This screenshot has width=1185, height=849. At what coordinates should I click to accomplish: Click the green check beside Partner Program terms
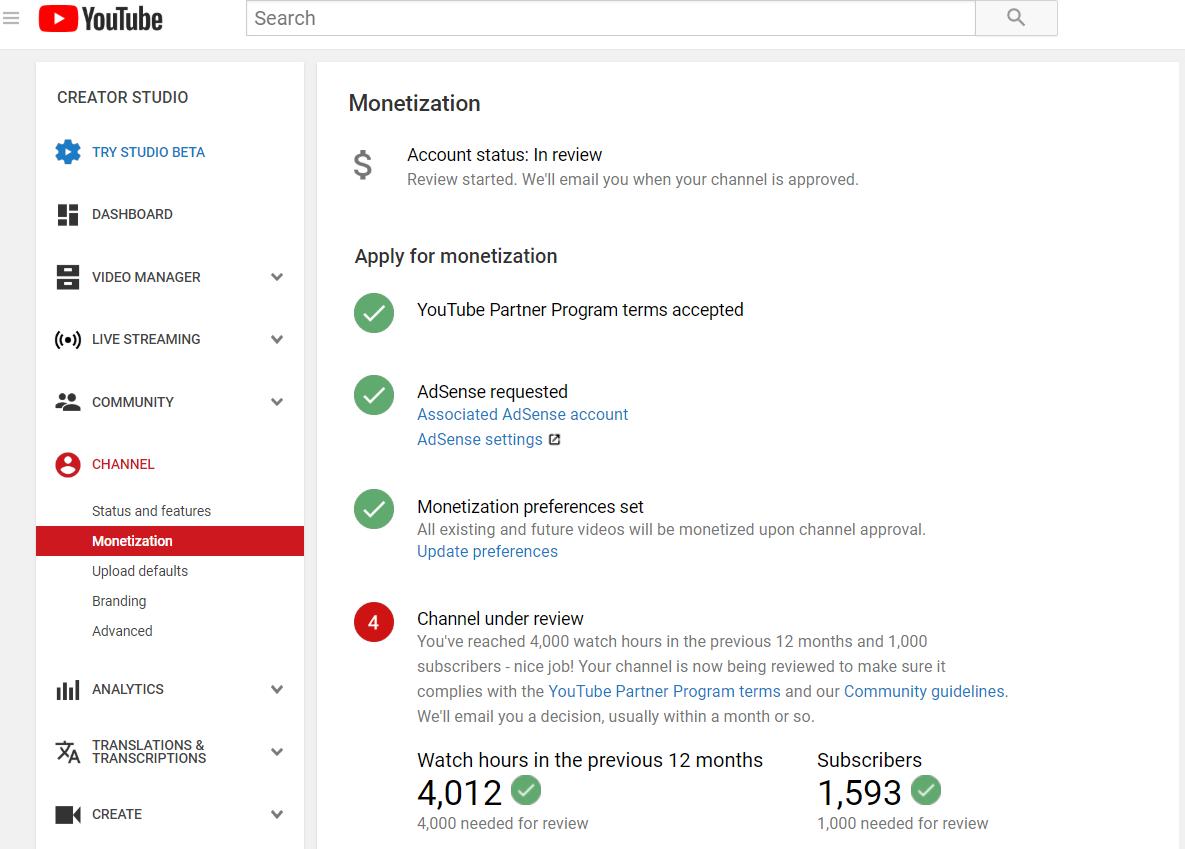tap(374, 313)
